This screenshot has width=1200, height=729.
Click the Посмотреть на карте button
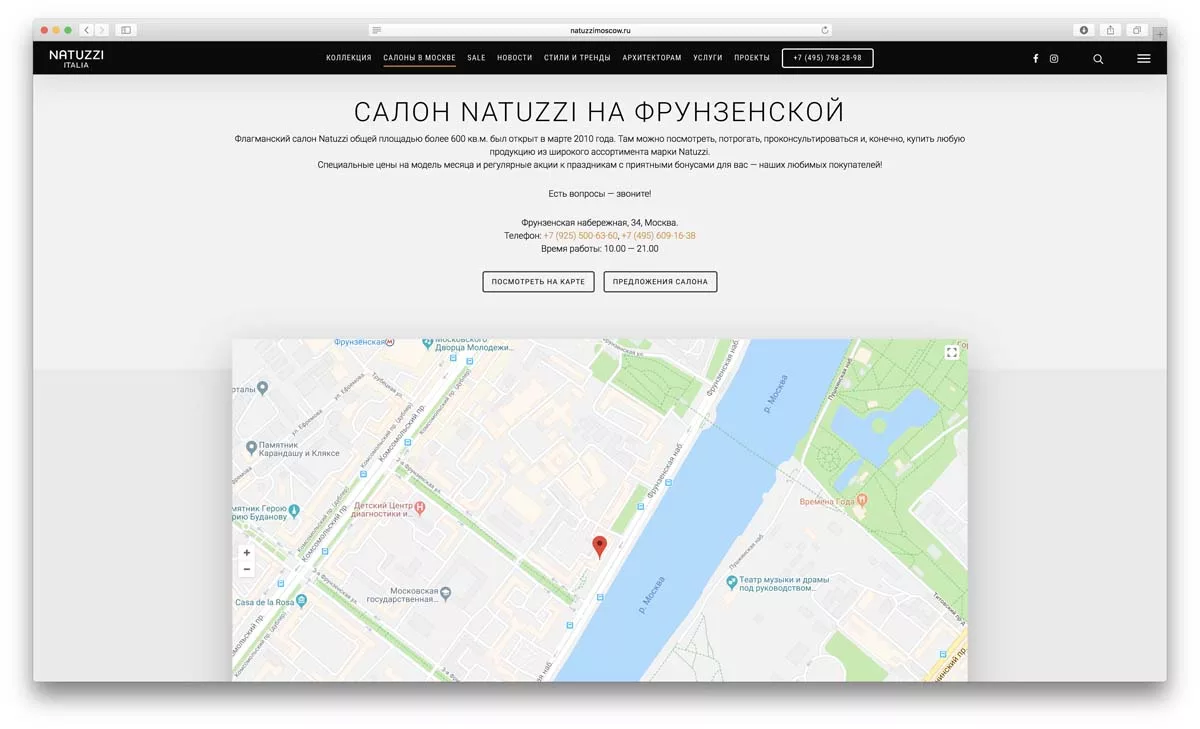[538, 282]
